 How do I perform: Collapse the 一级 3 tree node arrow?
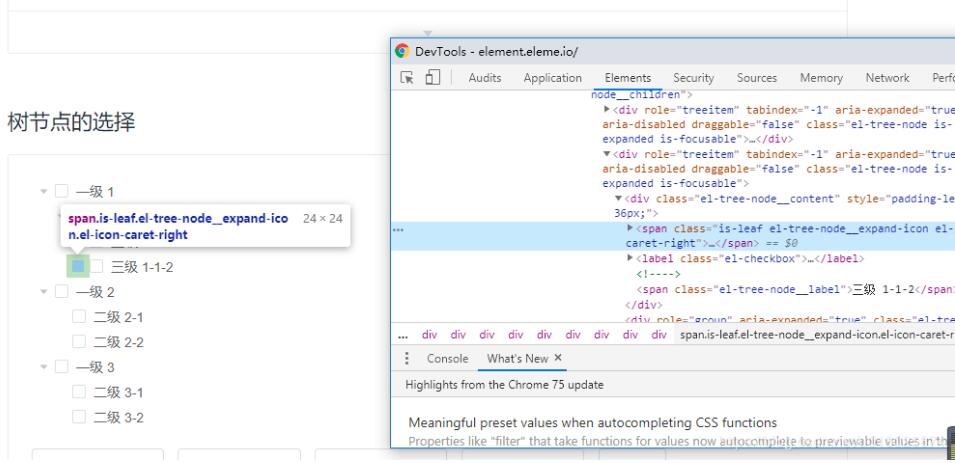44,367
